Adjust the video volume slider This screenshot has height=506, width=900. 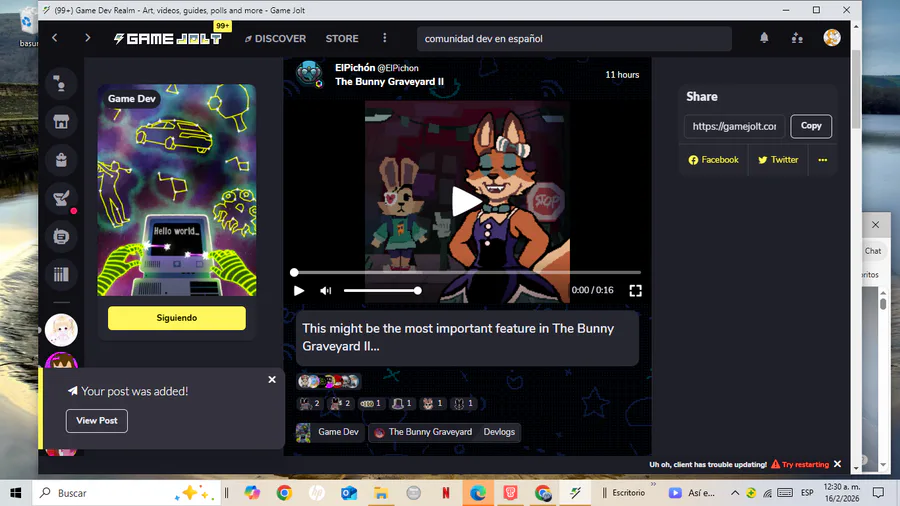tap(382, 291)
